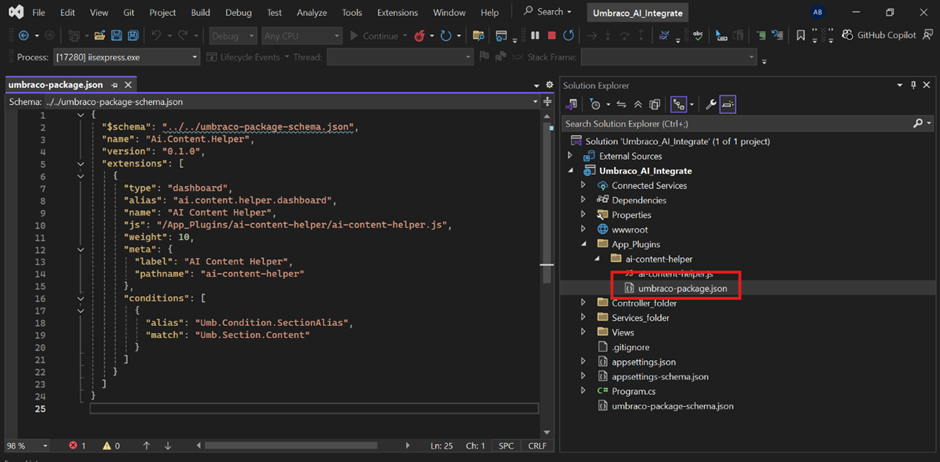Viewport: 940px width, 462px height.
Task: Click Collapse All in Solution Explorer toolbar
Action: pos(638,105)
